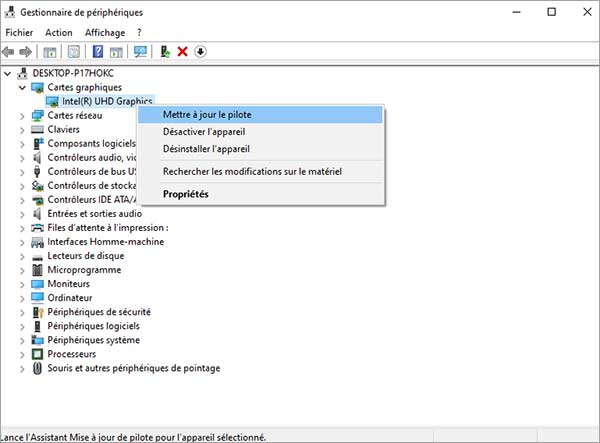
Task: Click the back arrow toolbar icon
Action: point(9,52)
